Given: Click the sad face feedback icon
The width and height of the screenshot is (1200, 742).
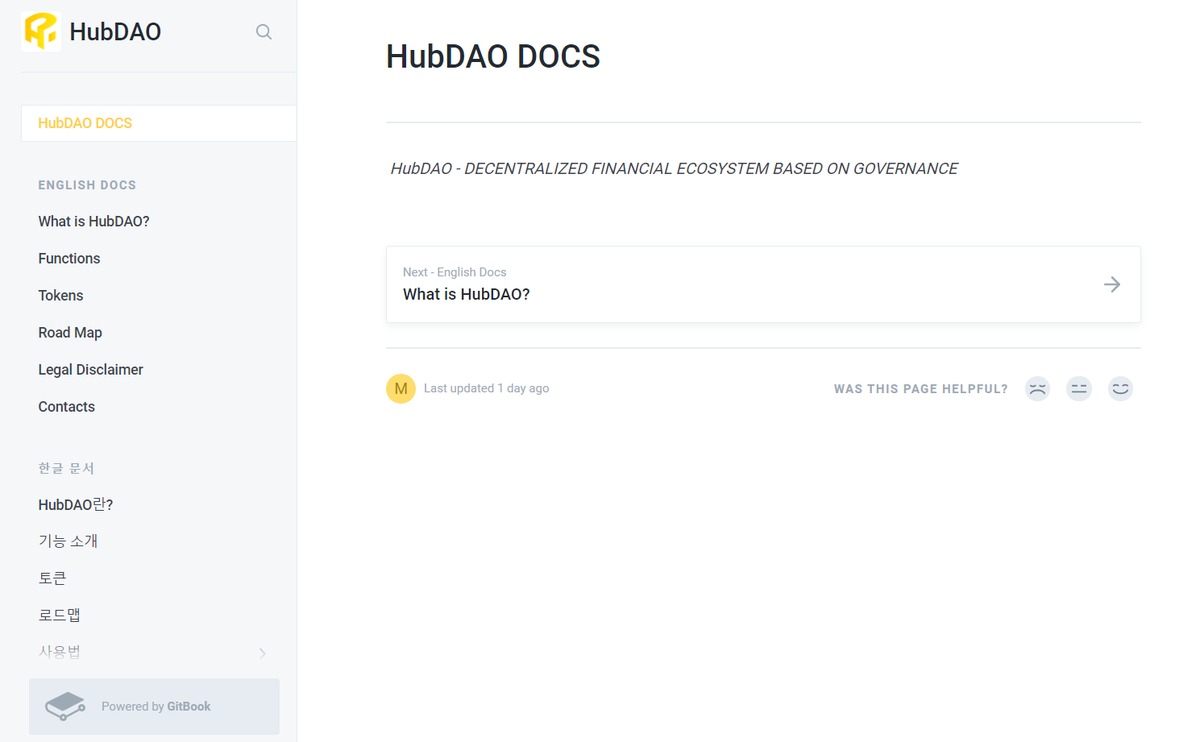Looking at the screenshot, I should click(x=1038, y=389).
